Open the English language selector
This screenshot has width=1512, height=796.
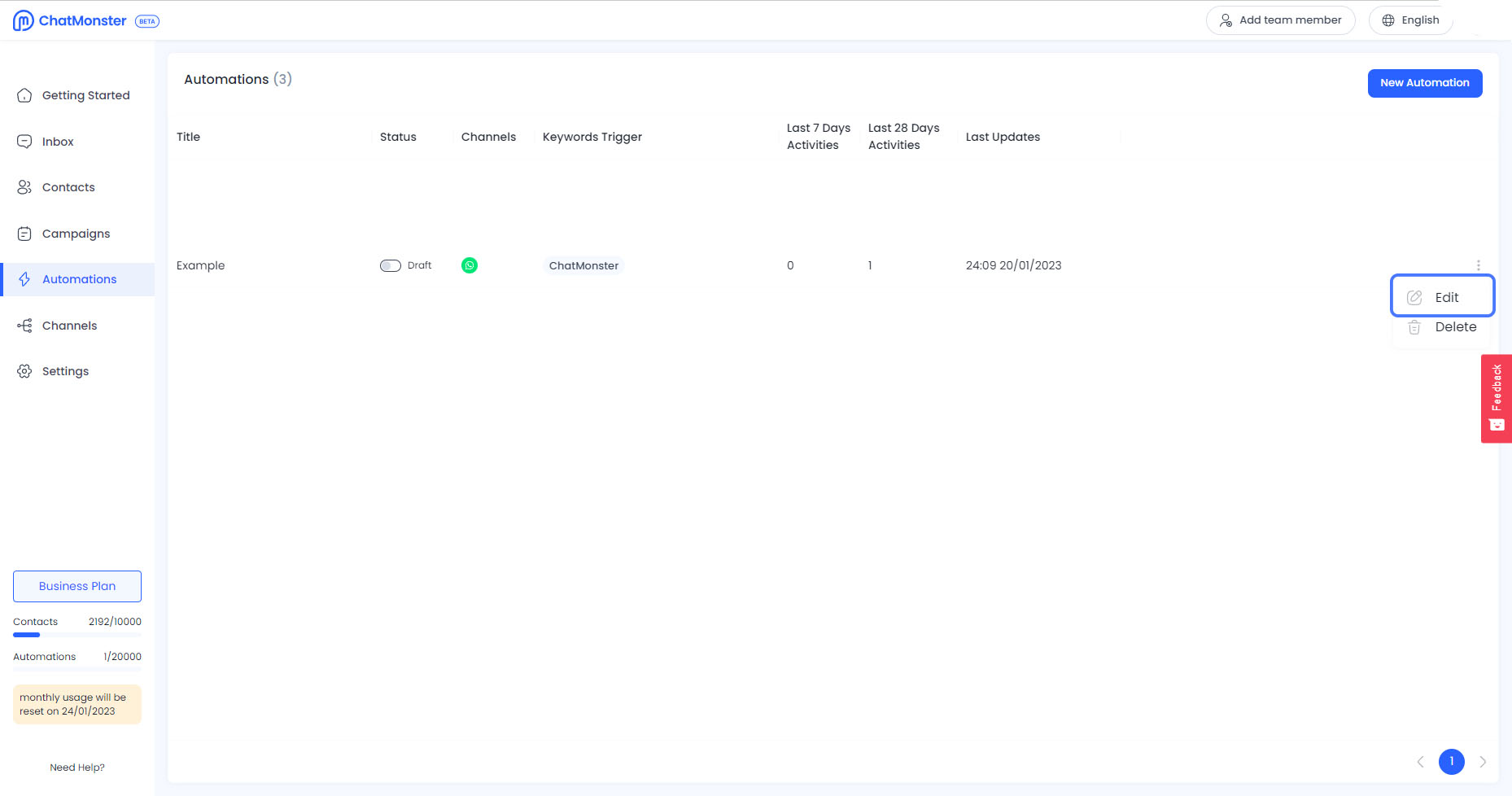[1410, 20]
